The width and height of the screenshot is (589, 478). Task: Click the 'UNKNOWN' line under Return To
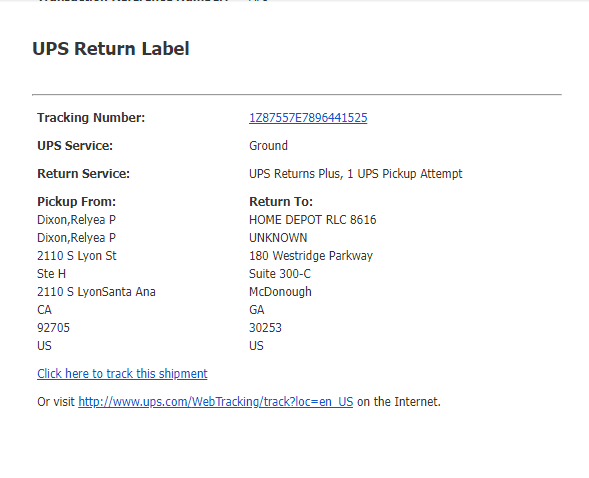coord(278,238)
